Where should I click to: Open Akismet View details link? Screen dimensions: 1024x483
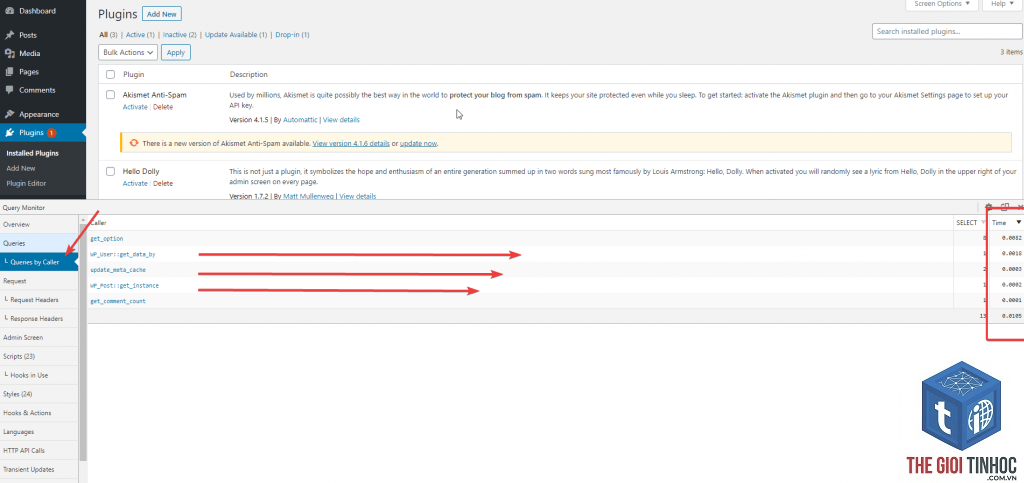tap(341, 120)
